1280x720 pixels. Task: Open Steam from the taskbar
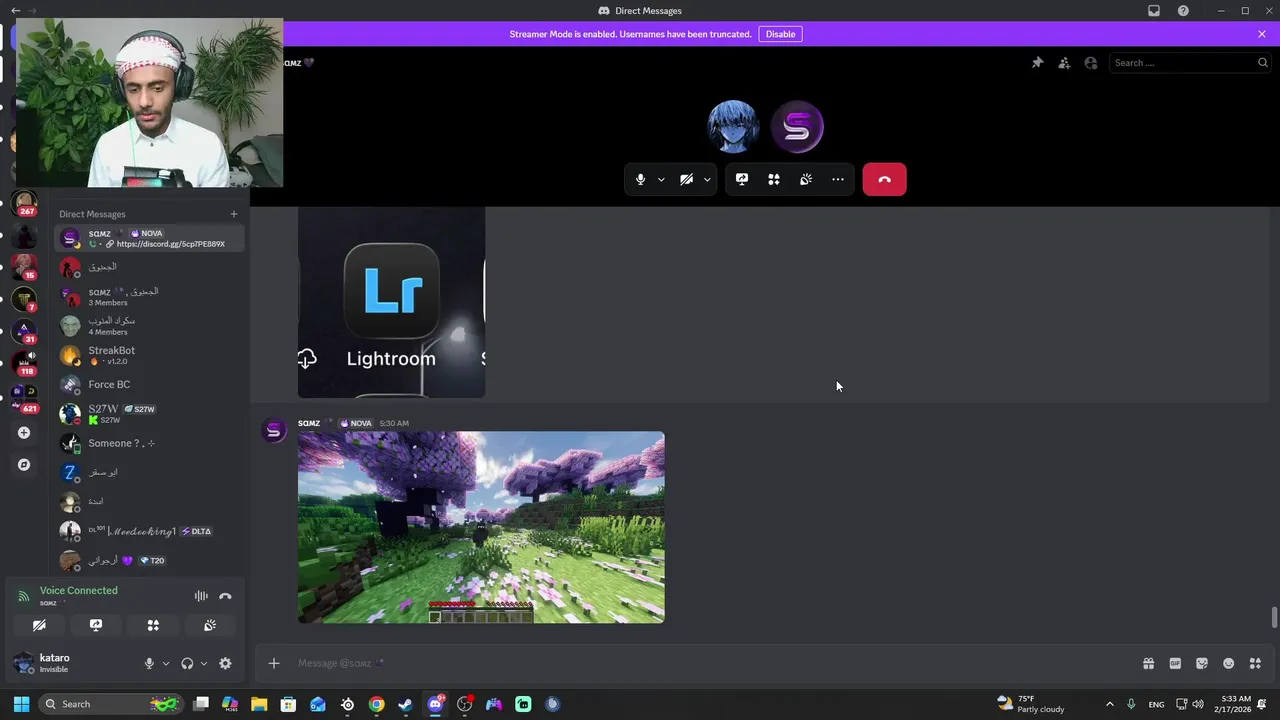pos(405,704)
